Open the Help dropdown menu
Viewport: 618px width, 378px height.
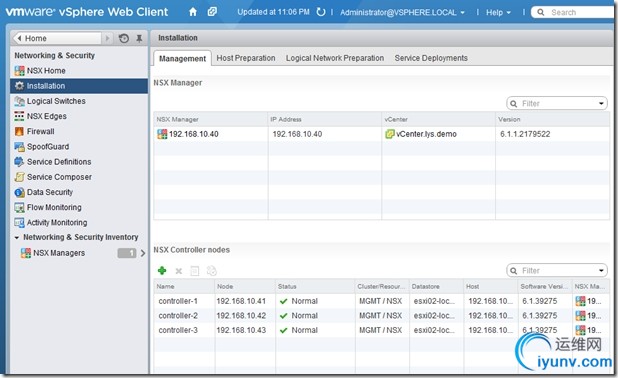(498, 13)
